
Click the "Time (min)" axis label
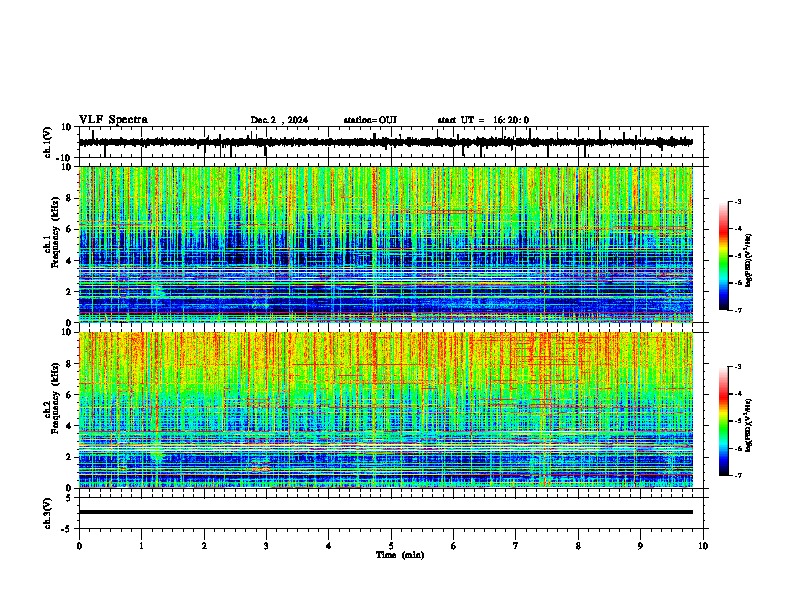pos(400,555)
